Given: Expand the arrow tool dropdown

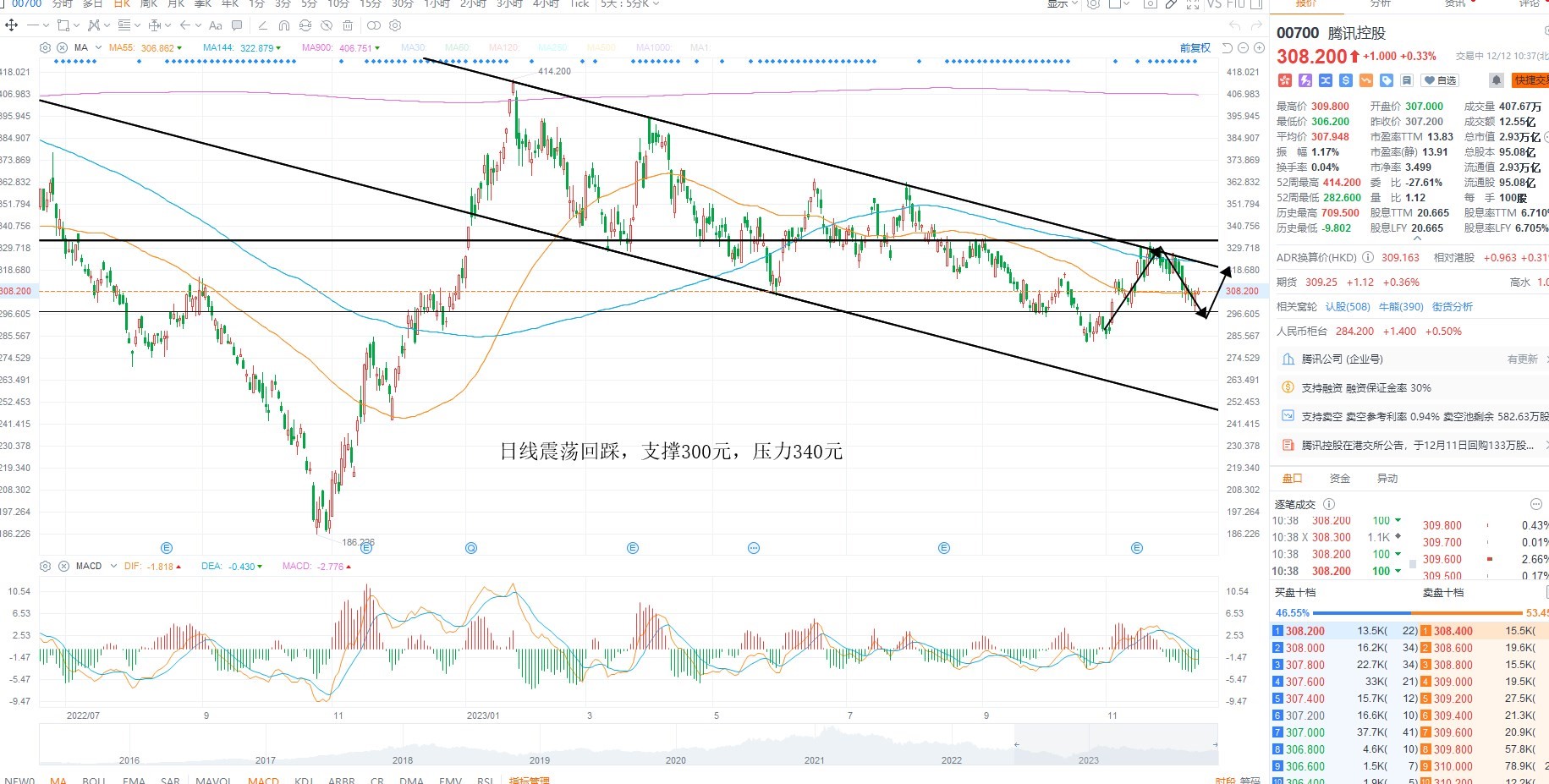Looking at the screenshot, I should tap(198, 25).
